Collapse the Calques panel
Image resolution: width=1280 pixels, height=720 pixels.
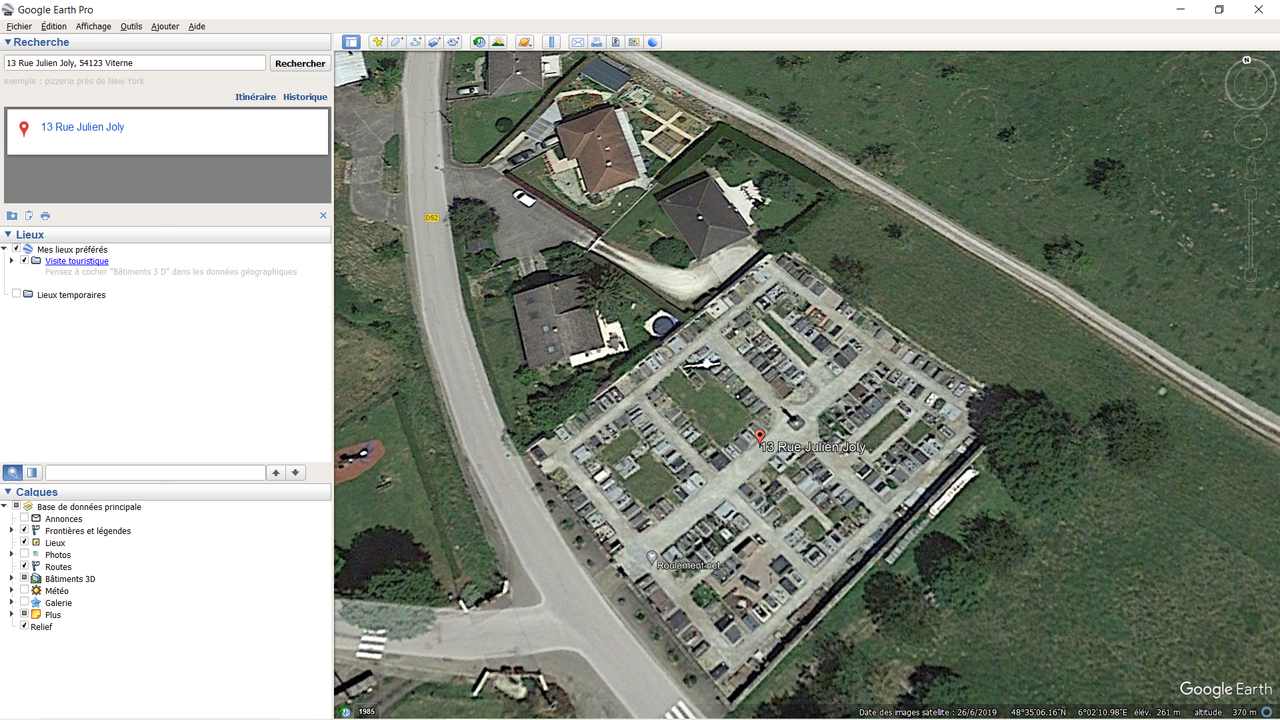point(8,492)
